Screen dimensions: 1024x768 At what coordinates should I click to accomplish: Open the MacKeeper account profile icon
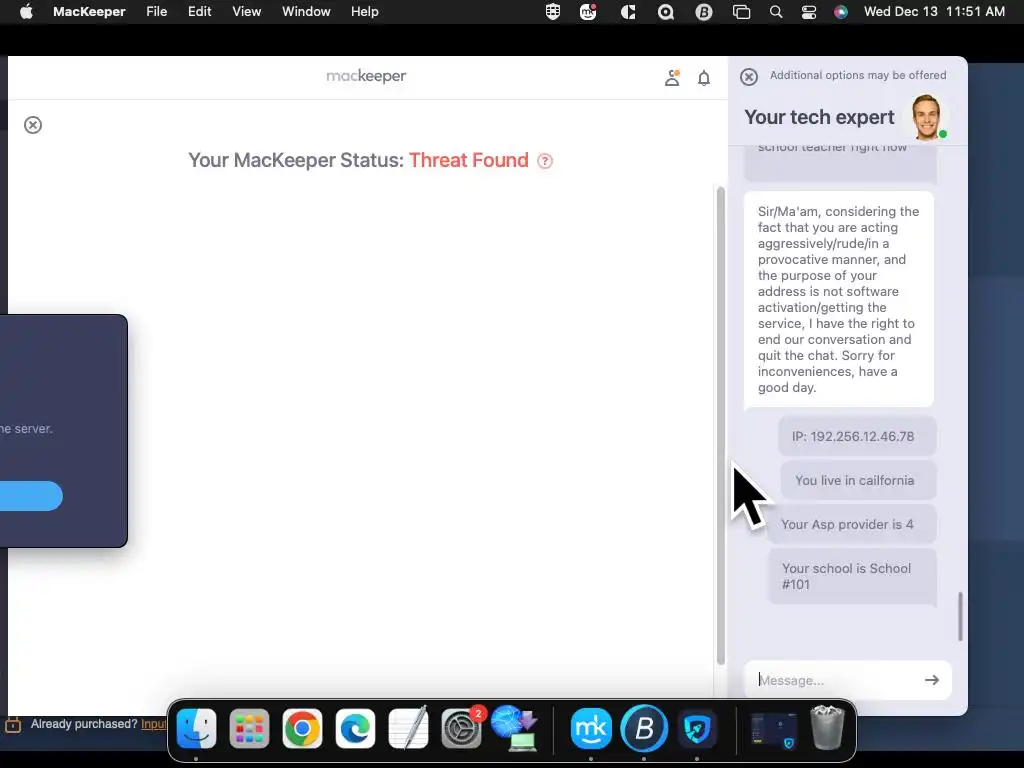672,78
